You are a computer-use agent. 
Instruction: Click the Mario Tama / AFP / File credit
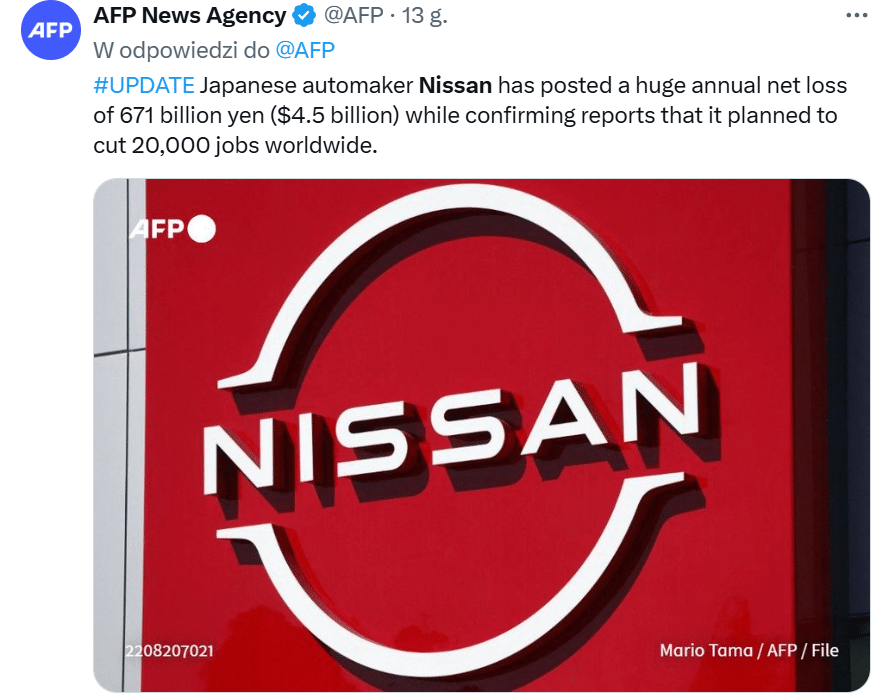point(748,651)
